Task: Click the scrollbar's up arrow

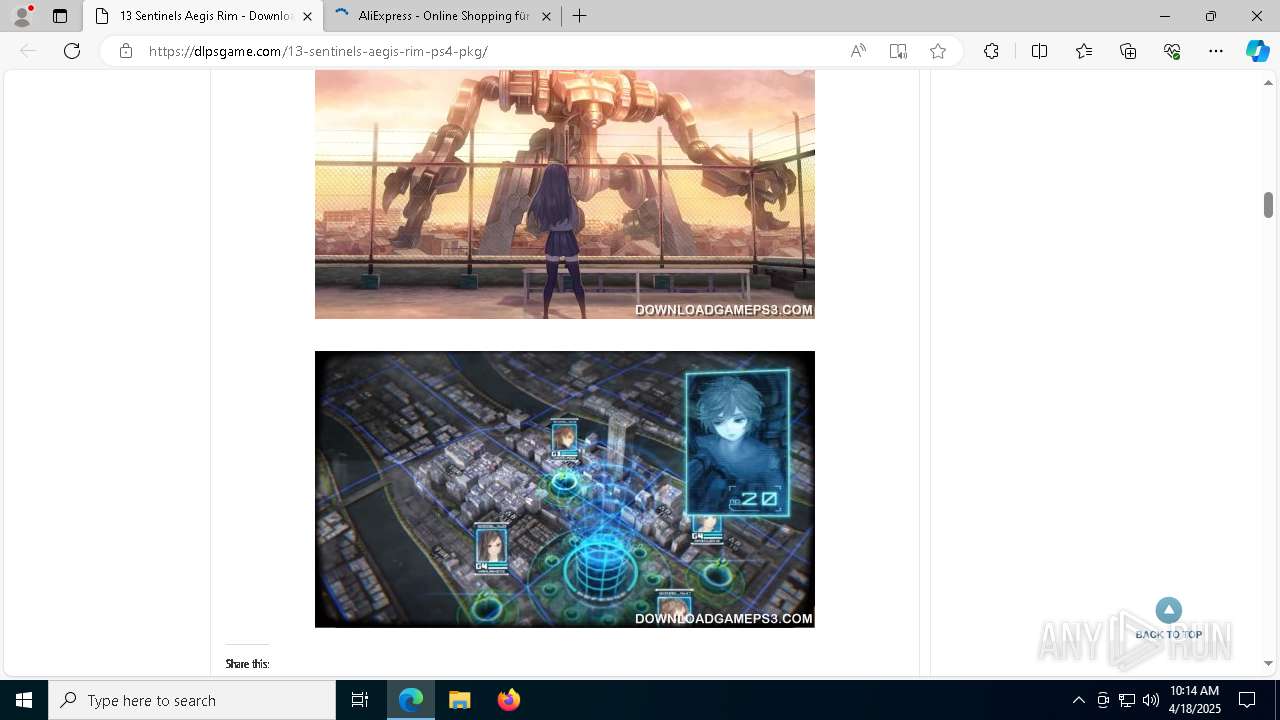Action: point(1268,82)
